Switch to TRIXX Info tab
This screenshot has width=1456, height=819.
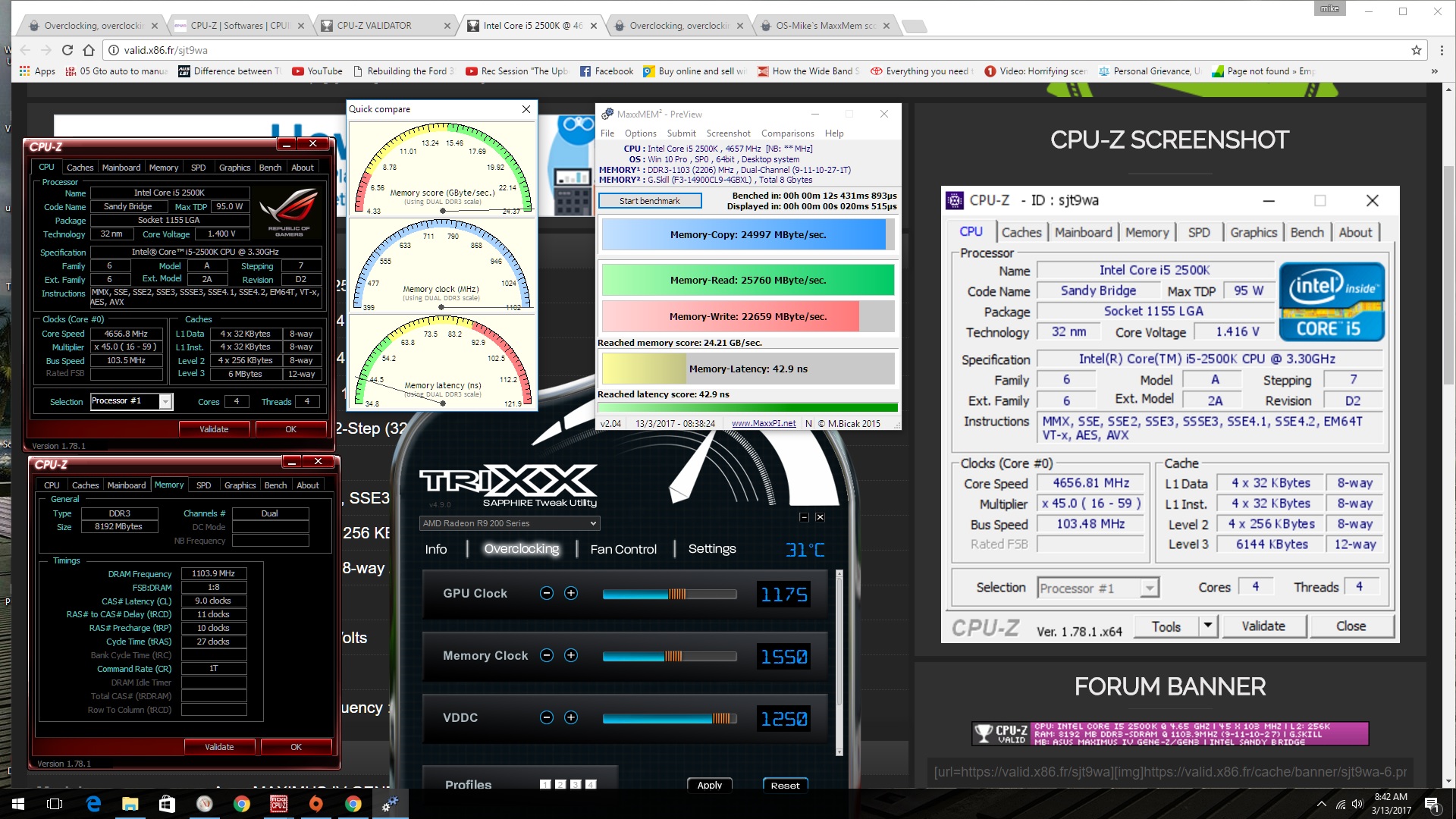(x=436, y=549)
